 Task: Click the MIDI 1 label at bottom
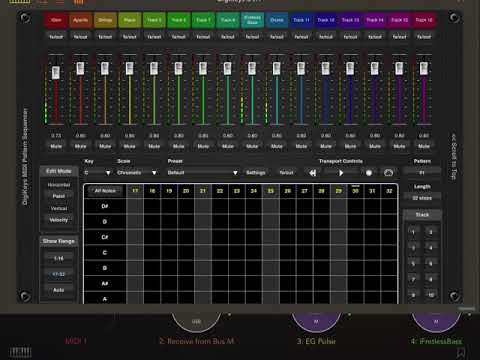[x=76, y=341]
